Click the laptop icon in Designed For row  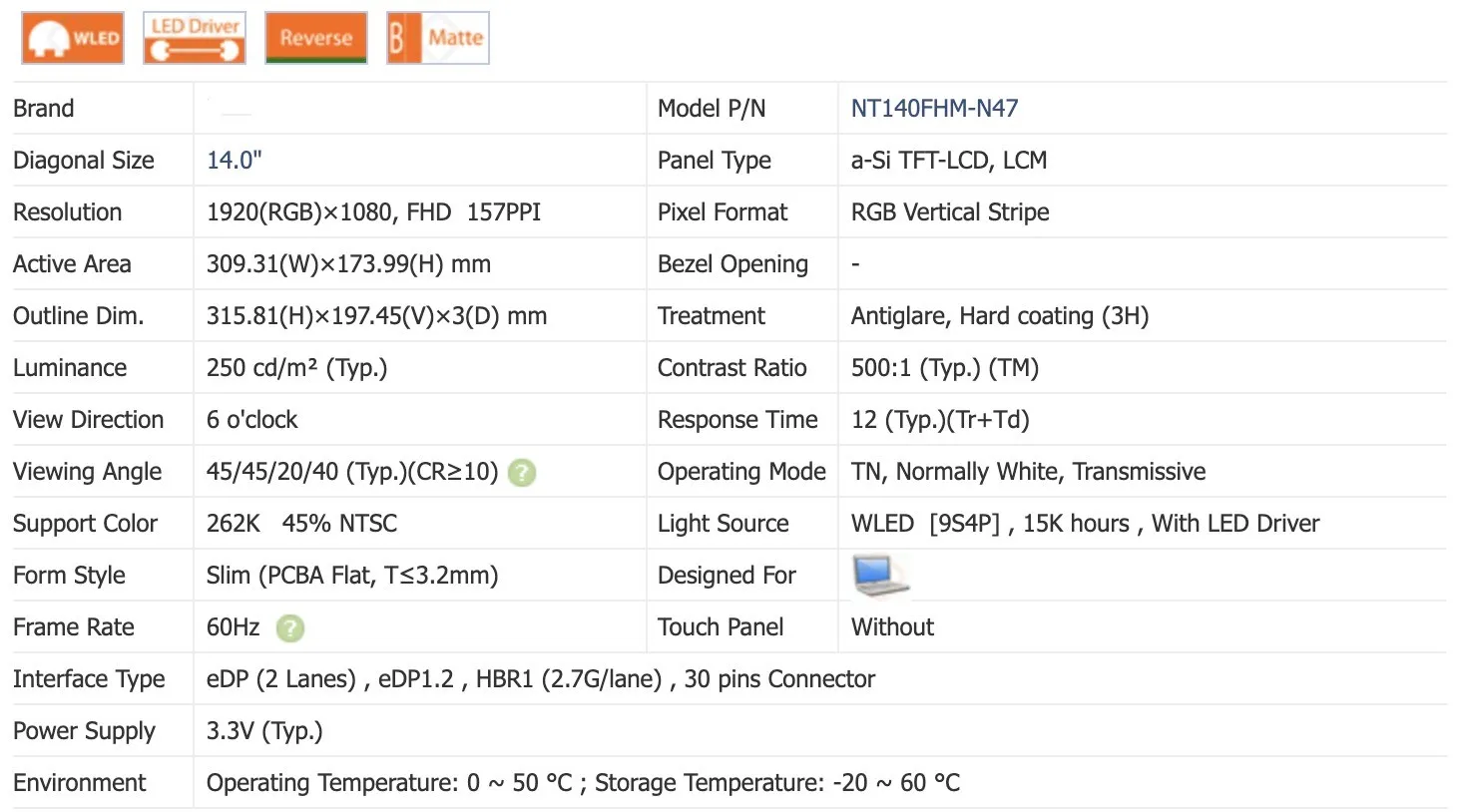point(880,576)
